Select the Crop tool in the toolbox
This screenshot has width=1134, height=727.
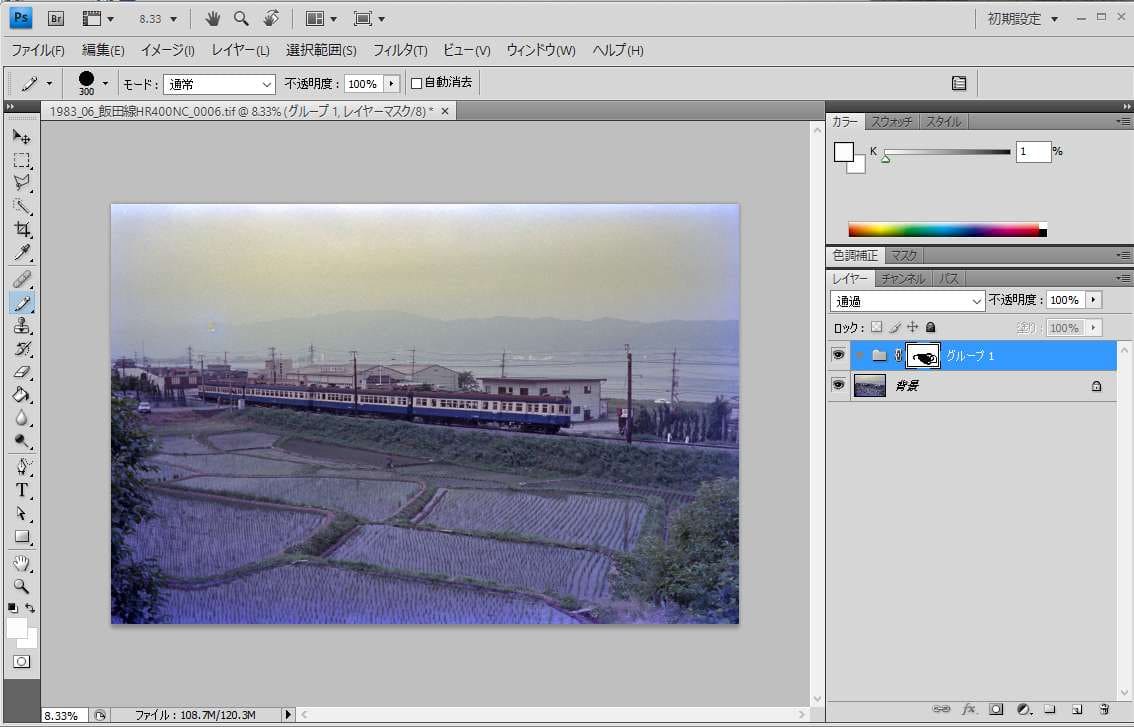pos(21,229)
